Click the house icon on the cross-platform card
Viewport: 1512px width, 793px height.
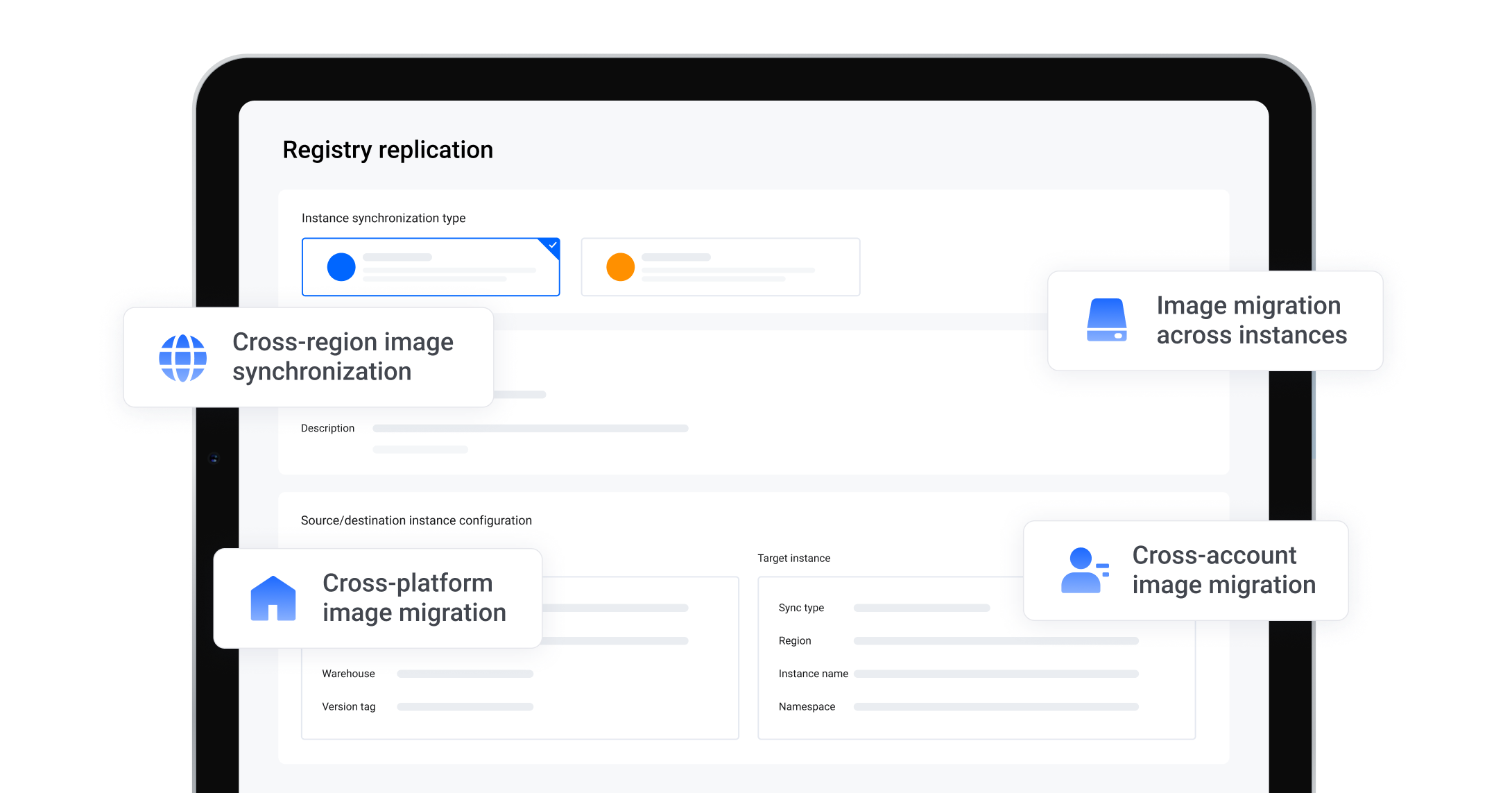(x=273, y=598)
